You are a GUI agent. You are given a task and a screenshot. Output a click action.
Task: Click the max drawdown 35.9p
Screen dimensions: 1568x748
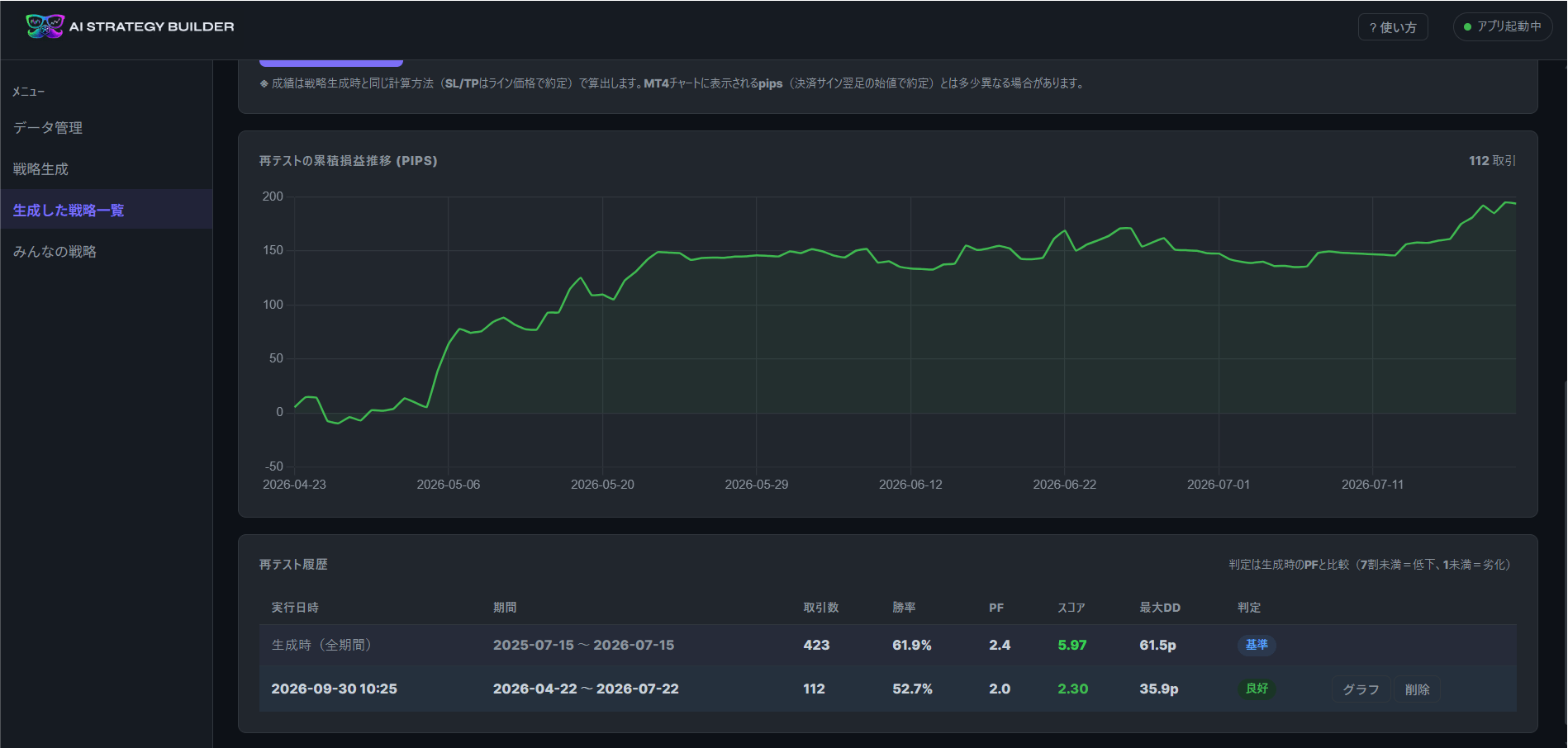1159,689
